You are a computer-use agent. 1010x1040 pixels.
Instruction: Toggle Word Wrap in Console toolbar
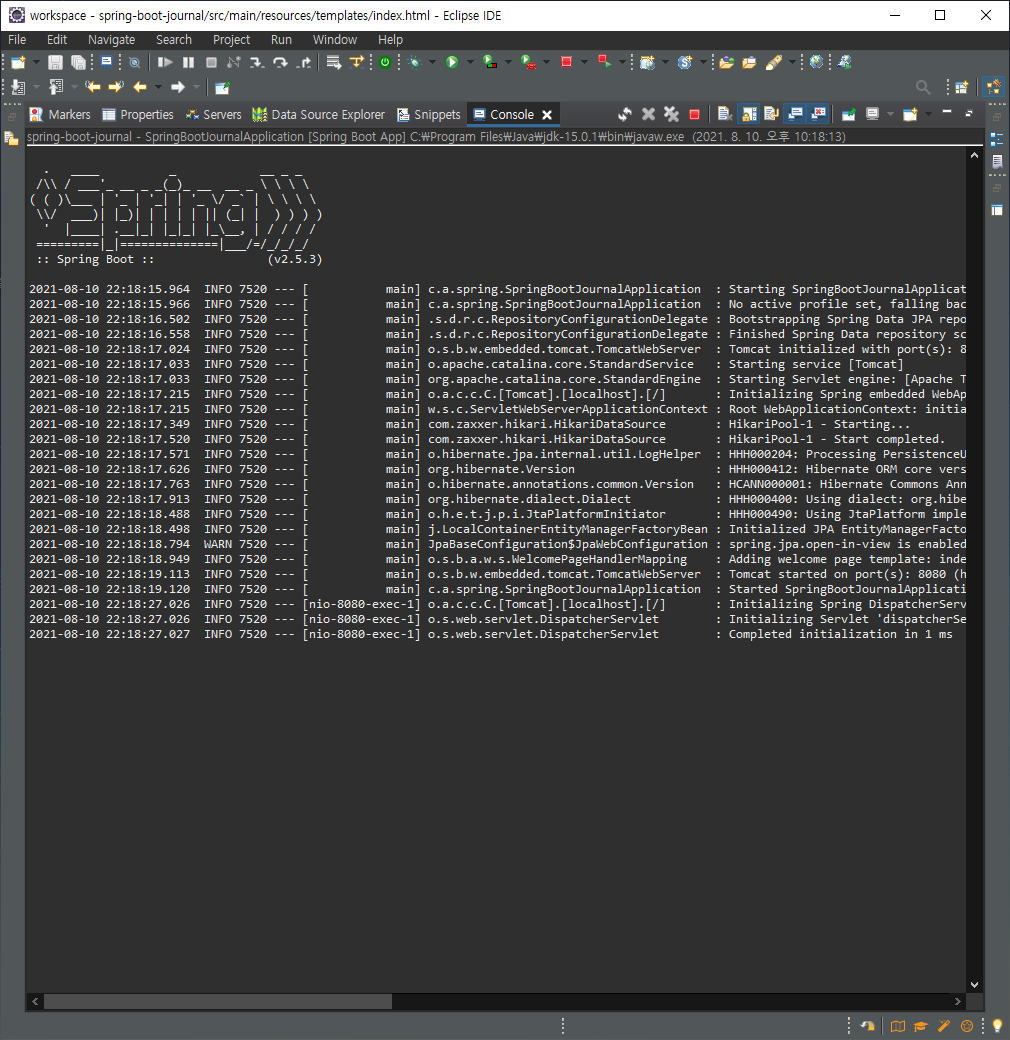(x=771, y=114)
